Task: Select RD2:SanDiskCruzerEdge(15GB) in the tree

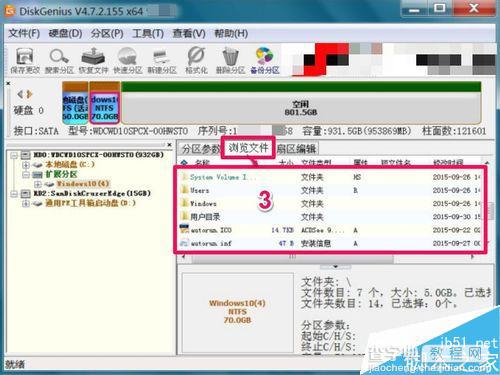Action: (x=92, y=194)
